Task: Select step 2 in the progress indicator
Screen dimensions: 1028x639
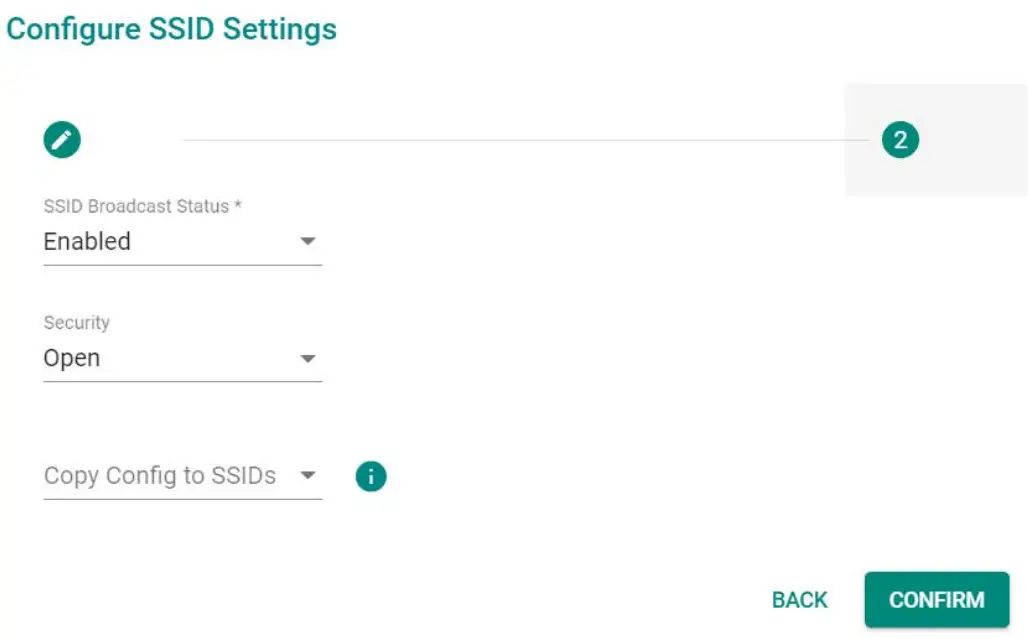Action: [901, 139]
